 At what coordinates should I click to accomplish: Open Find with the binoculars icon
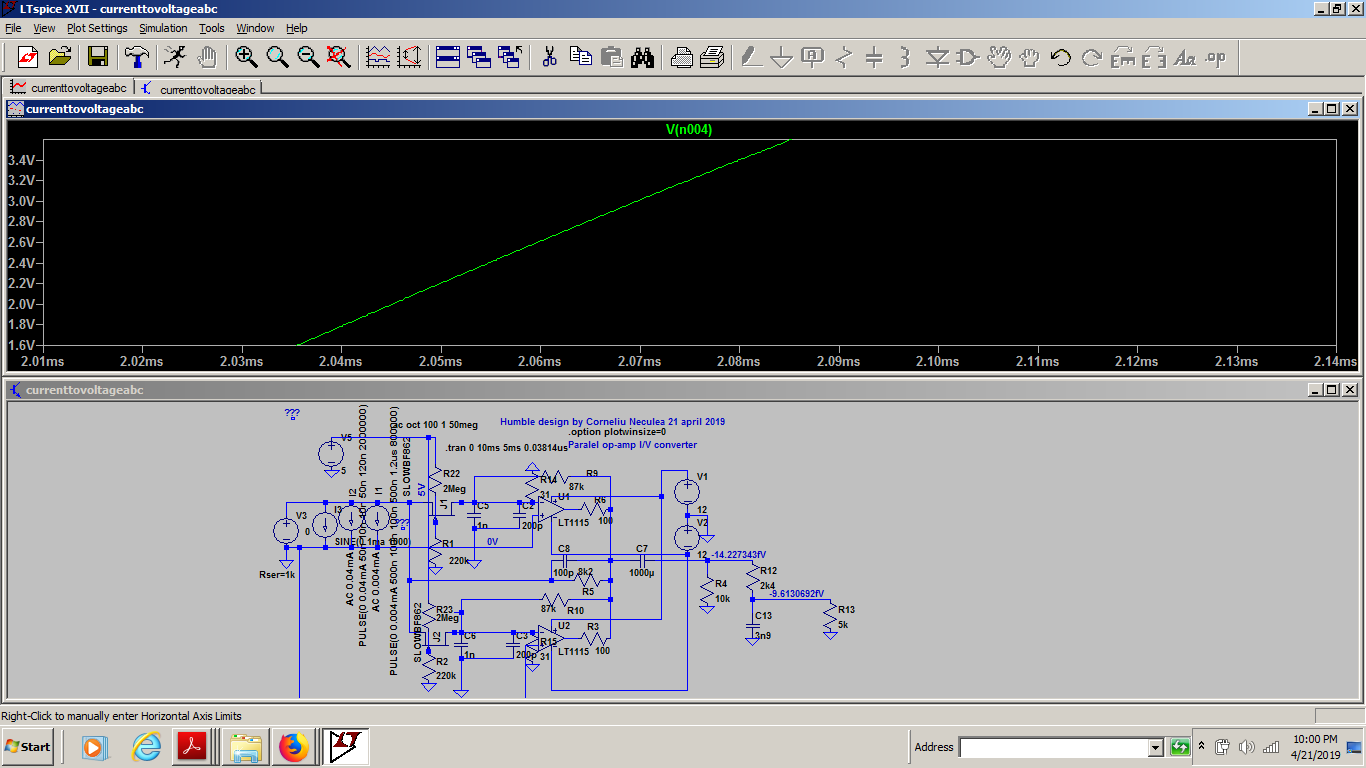coord(642,57)
